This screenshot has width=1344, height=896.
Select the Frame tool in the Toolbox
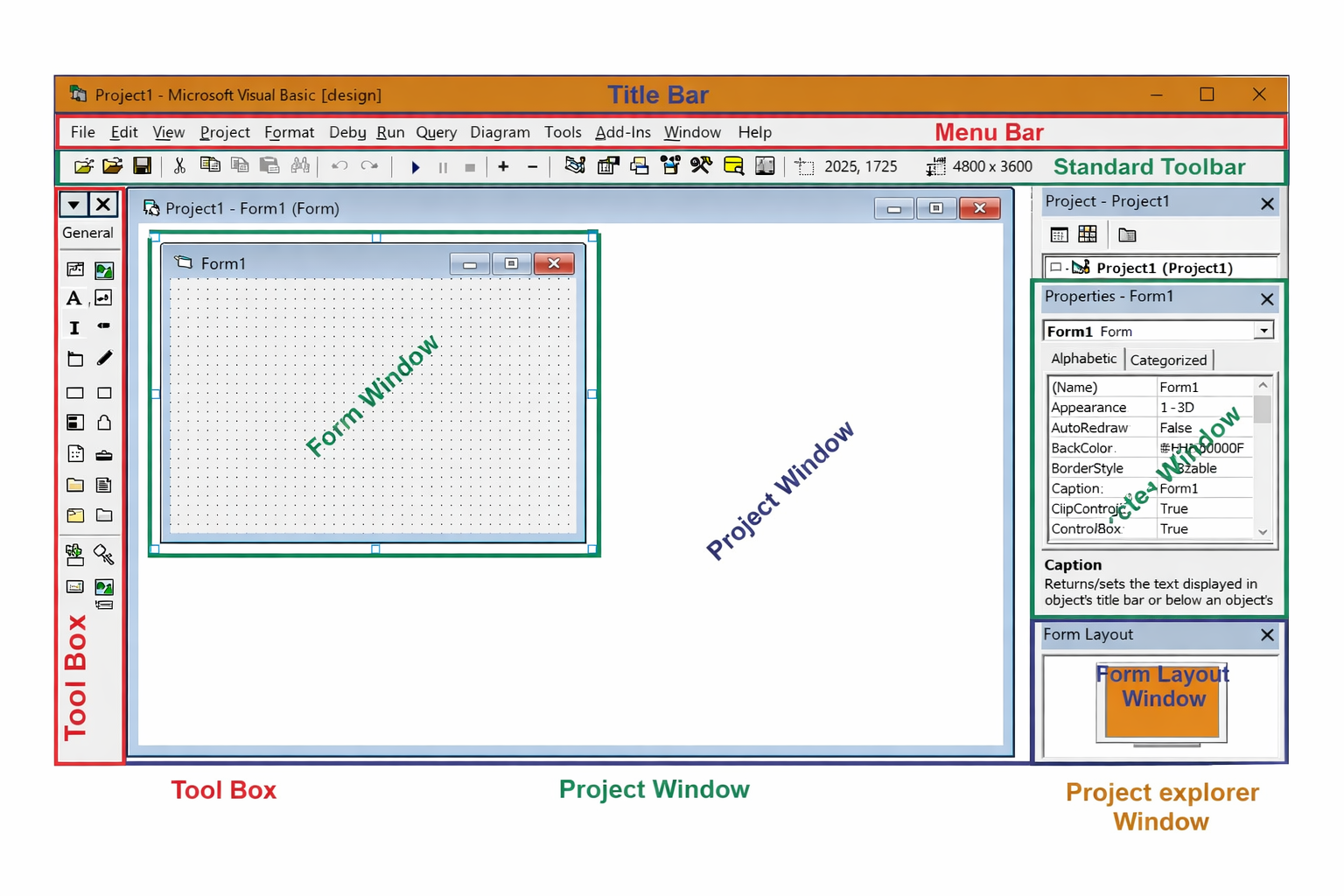click(x=74, y=358)
